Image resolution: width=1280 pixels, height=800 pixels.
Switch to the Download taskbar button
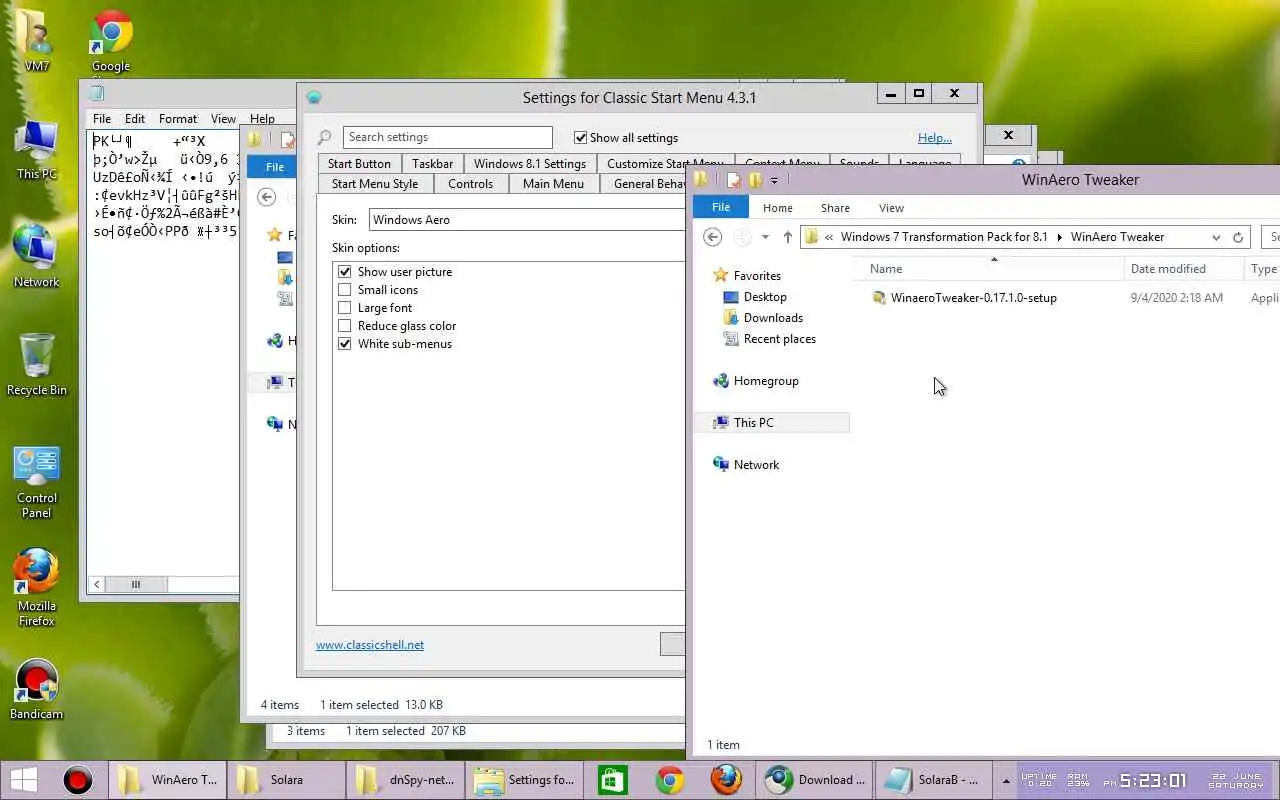[x=814, y=780]
